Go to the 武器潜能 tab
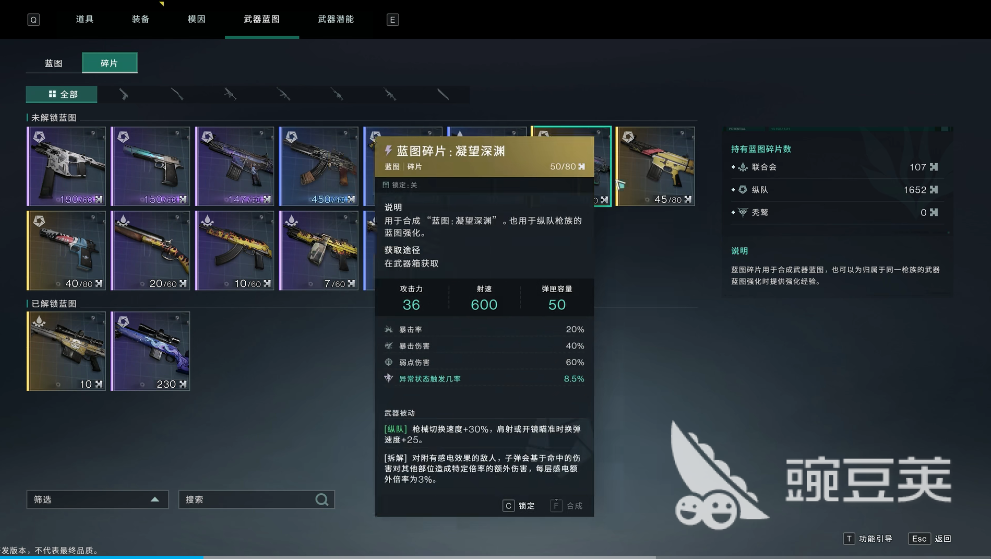The height and width of the screenshot is (560, 991). point(336,19)
